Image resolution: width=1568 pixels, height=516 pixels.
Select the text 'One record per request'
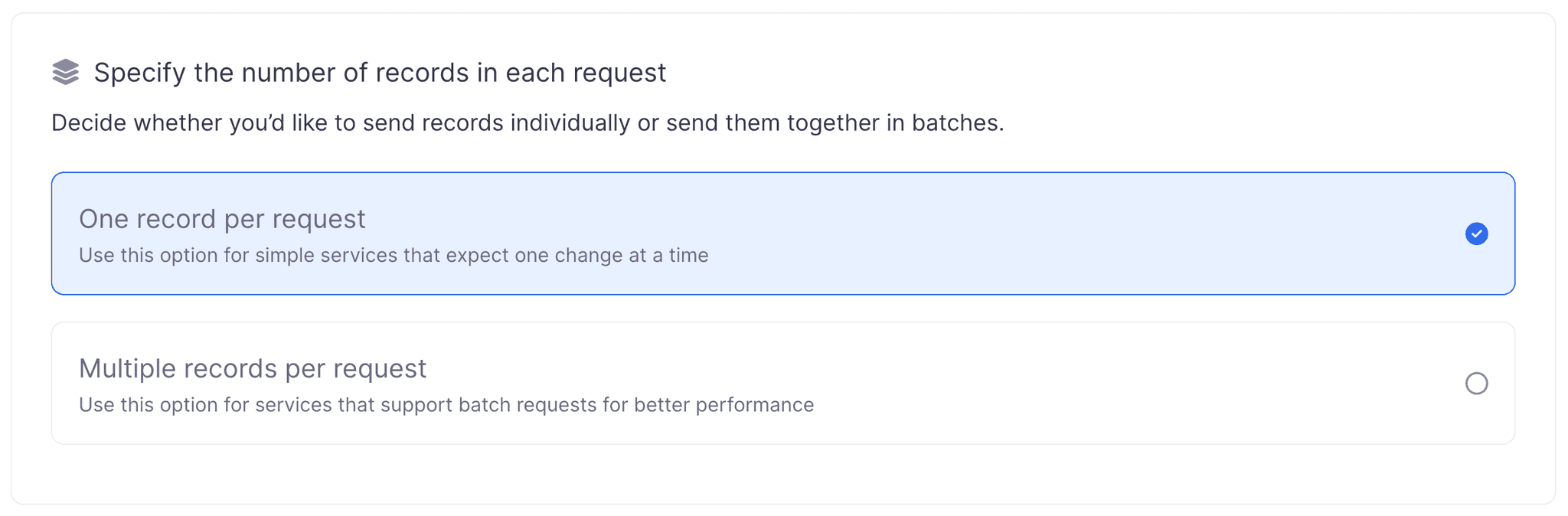point(222,219)
